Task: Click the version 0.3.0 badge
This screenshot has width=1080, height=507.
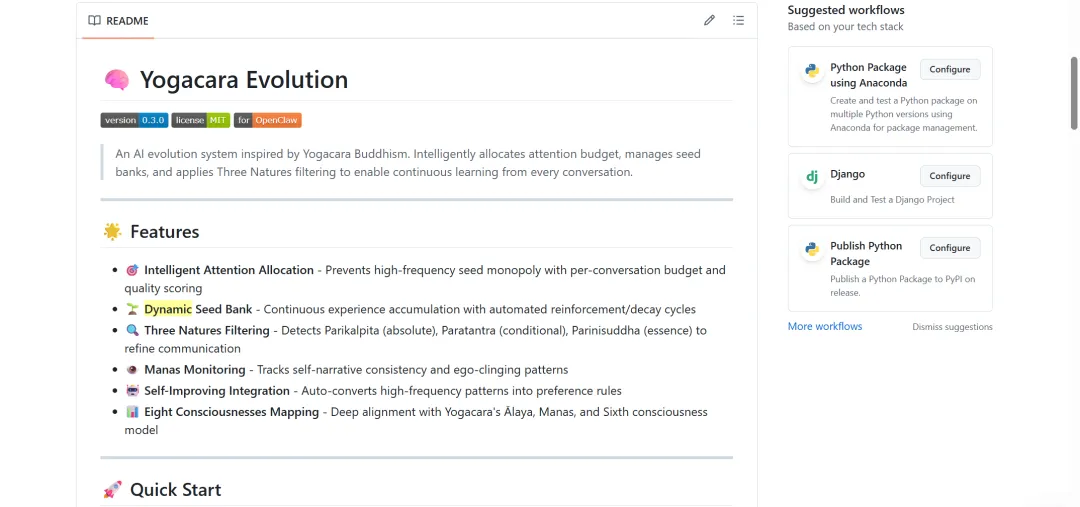Action: coord(134,120)
